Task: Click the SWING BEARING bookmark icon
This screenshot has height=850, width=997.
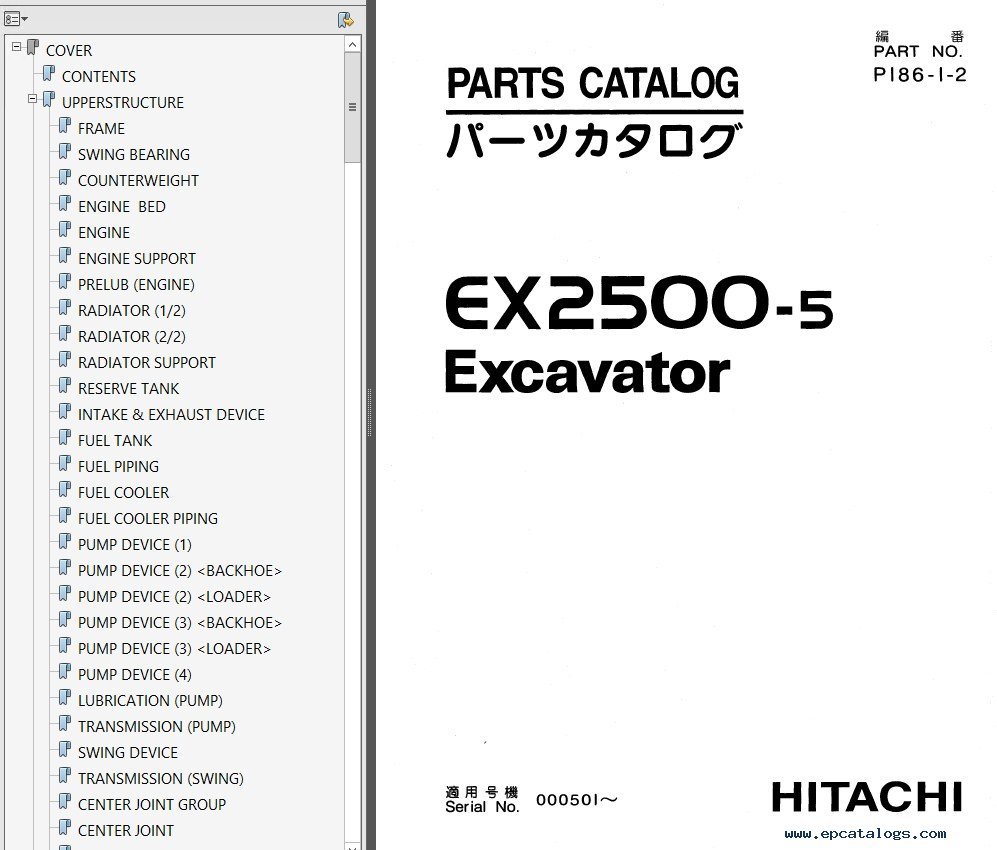Action: click(64, 153)
